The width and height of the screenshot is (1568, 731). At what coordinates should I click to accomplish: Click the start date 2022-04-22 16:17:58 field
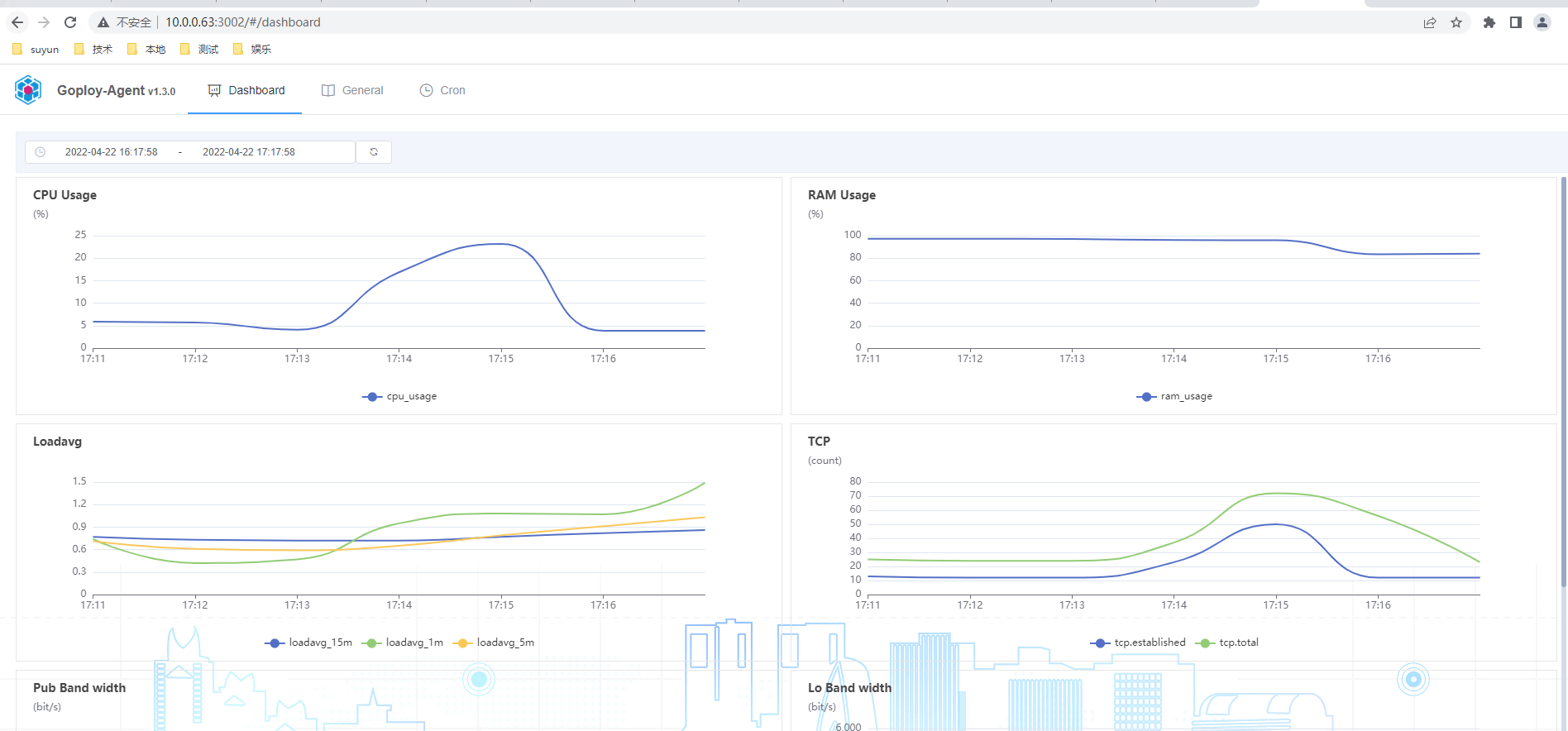click(111, 152)
